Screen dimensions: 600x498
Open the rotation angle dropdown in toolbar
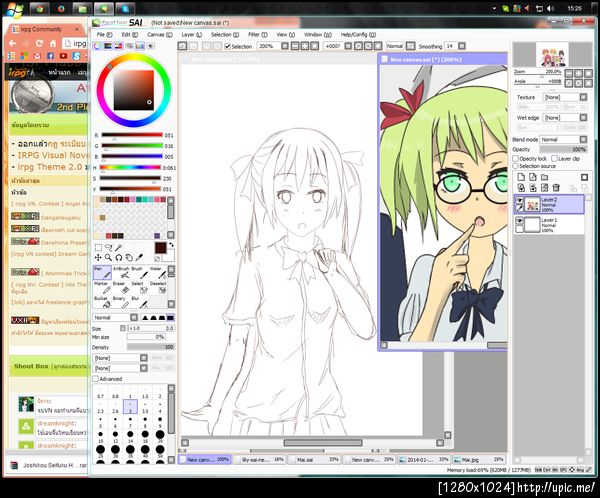[x=348, y=46]
